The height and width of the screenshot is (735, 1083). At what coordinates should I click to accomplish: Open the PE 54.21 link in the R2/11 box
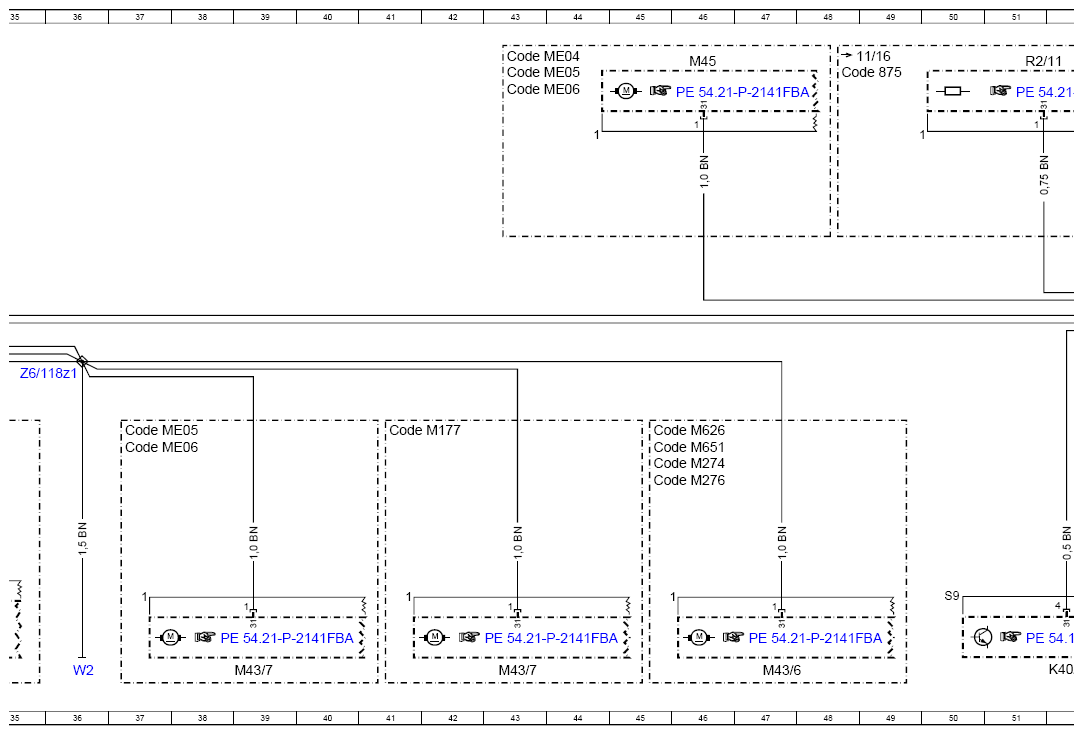tap(1044, 92)
